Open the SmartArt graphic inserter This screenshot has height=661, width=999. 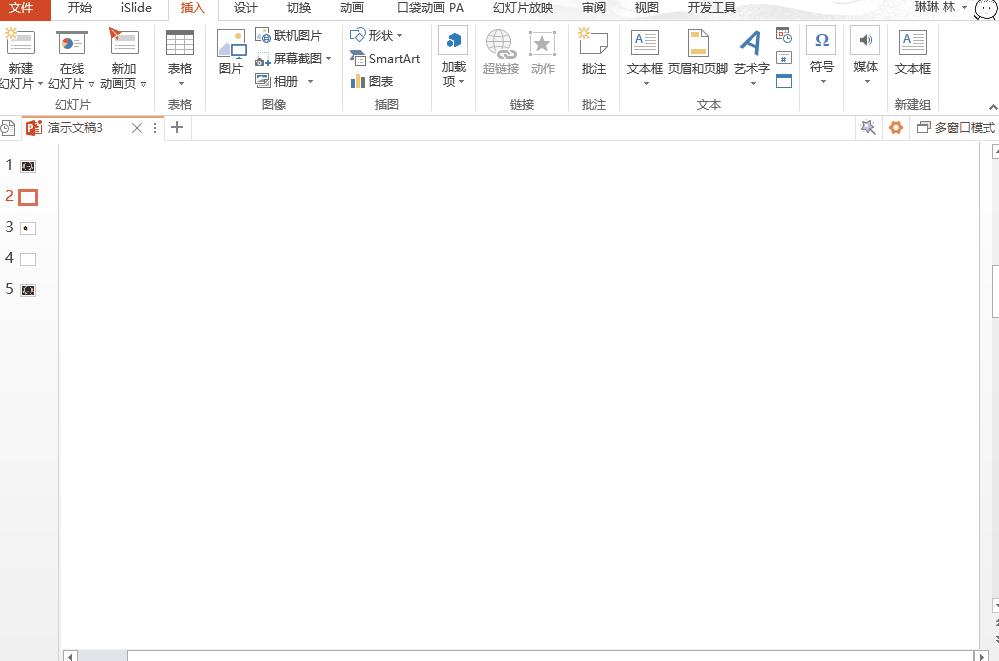[385, 59]
